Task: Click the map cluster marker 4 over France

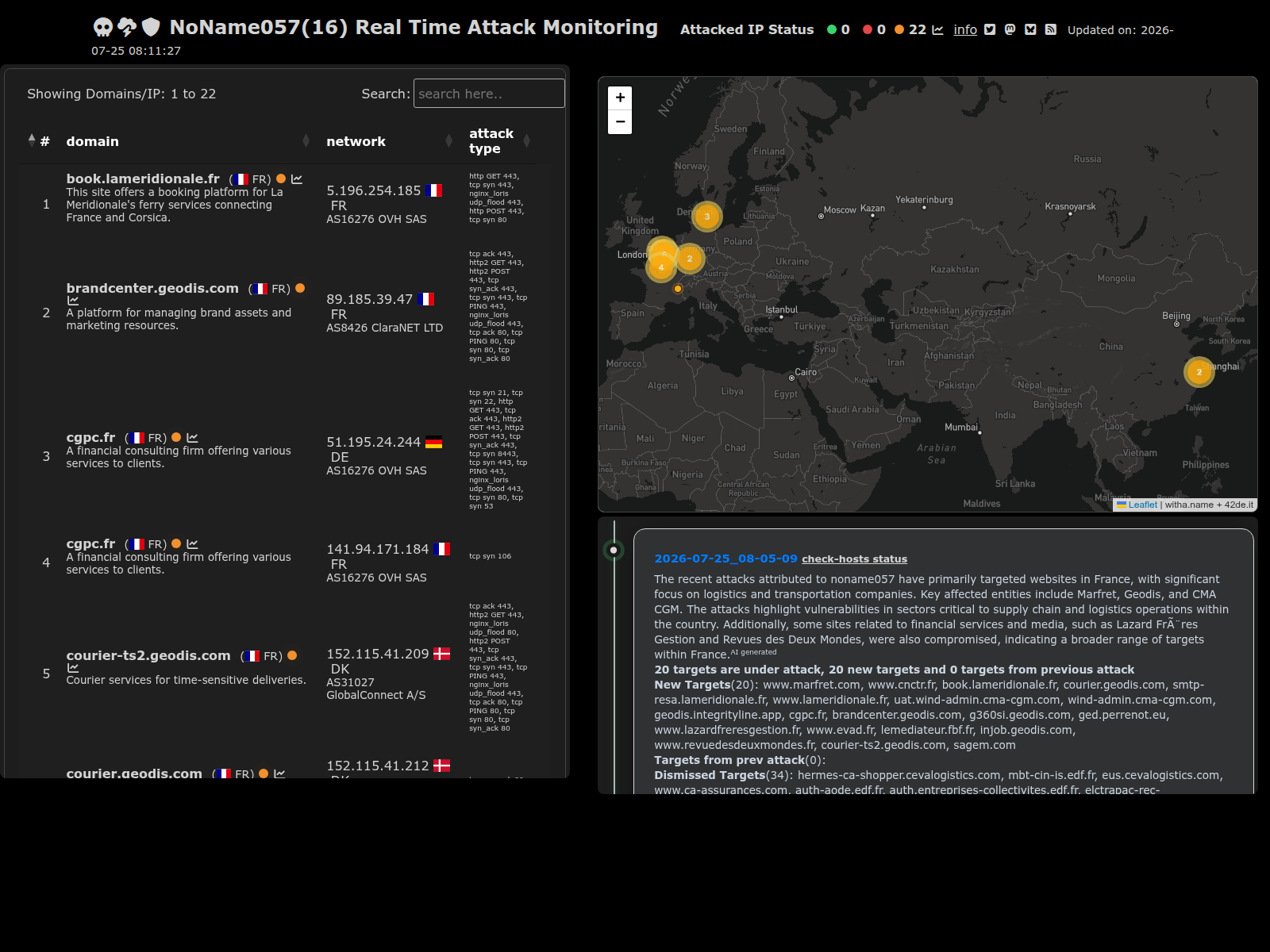Action: pos(661,267)
